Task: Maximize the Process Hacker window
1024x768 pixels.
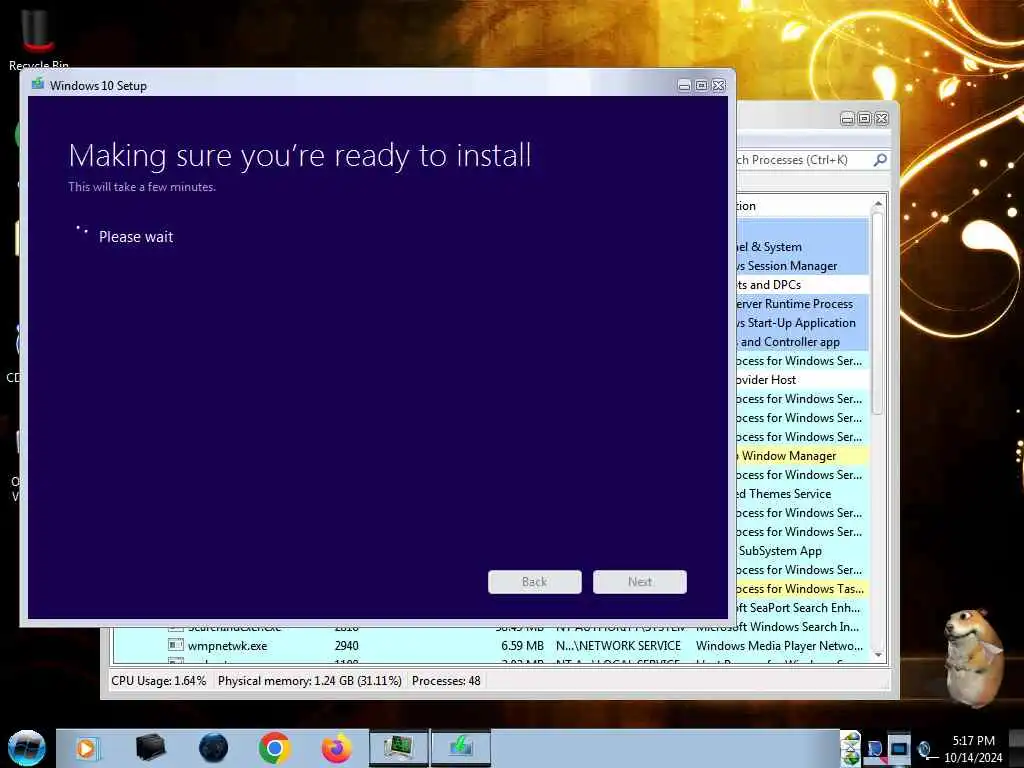Action: [x=865, y=118]
